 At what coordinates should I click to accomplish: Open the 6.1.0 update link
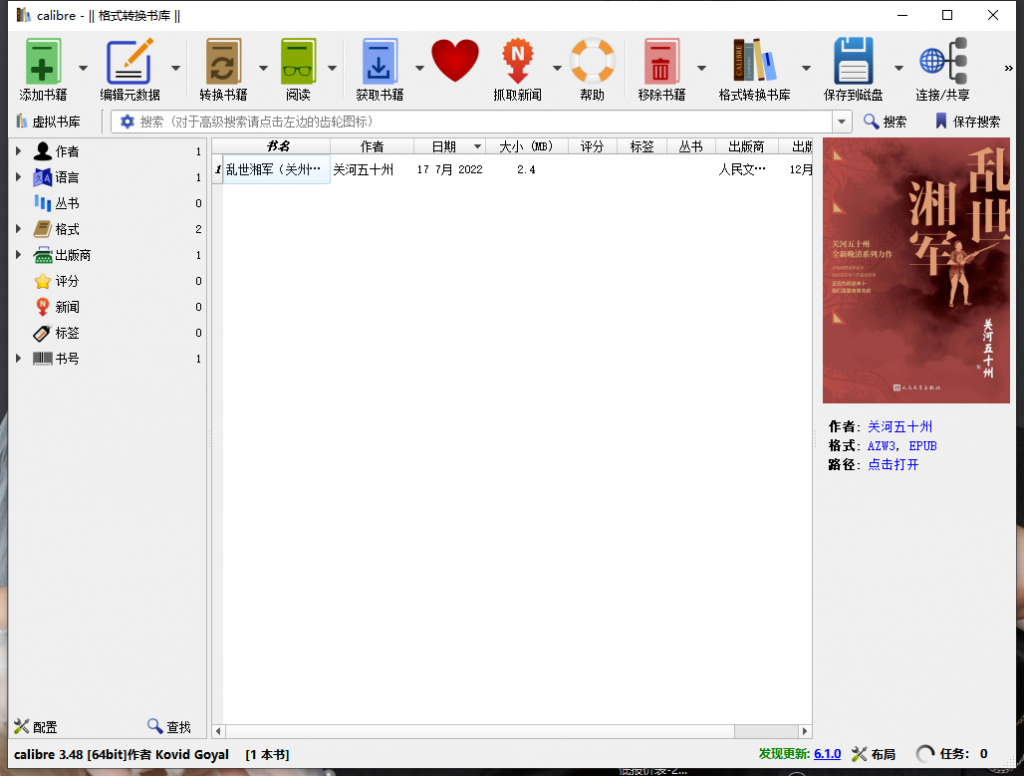click(x=827, y=754)
